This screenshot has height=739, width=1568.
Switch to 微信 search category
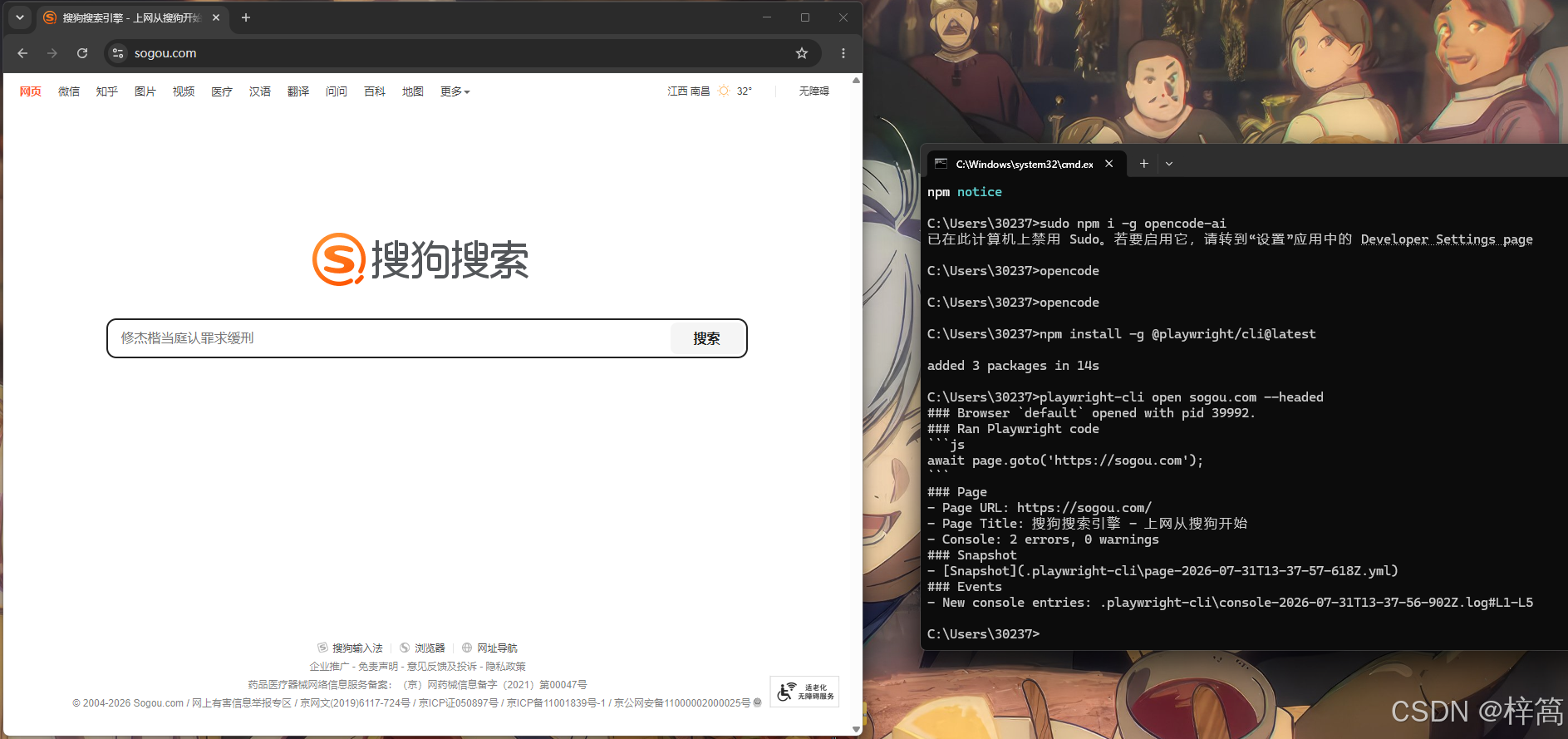point(69,91)
